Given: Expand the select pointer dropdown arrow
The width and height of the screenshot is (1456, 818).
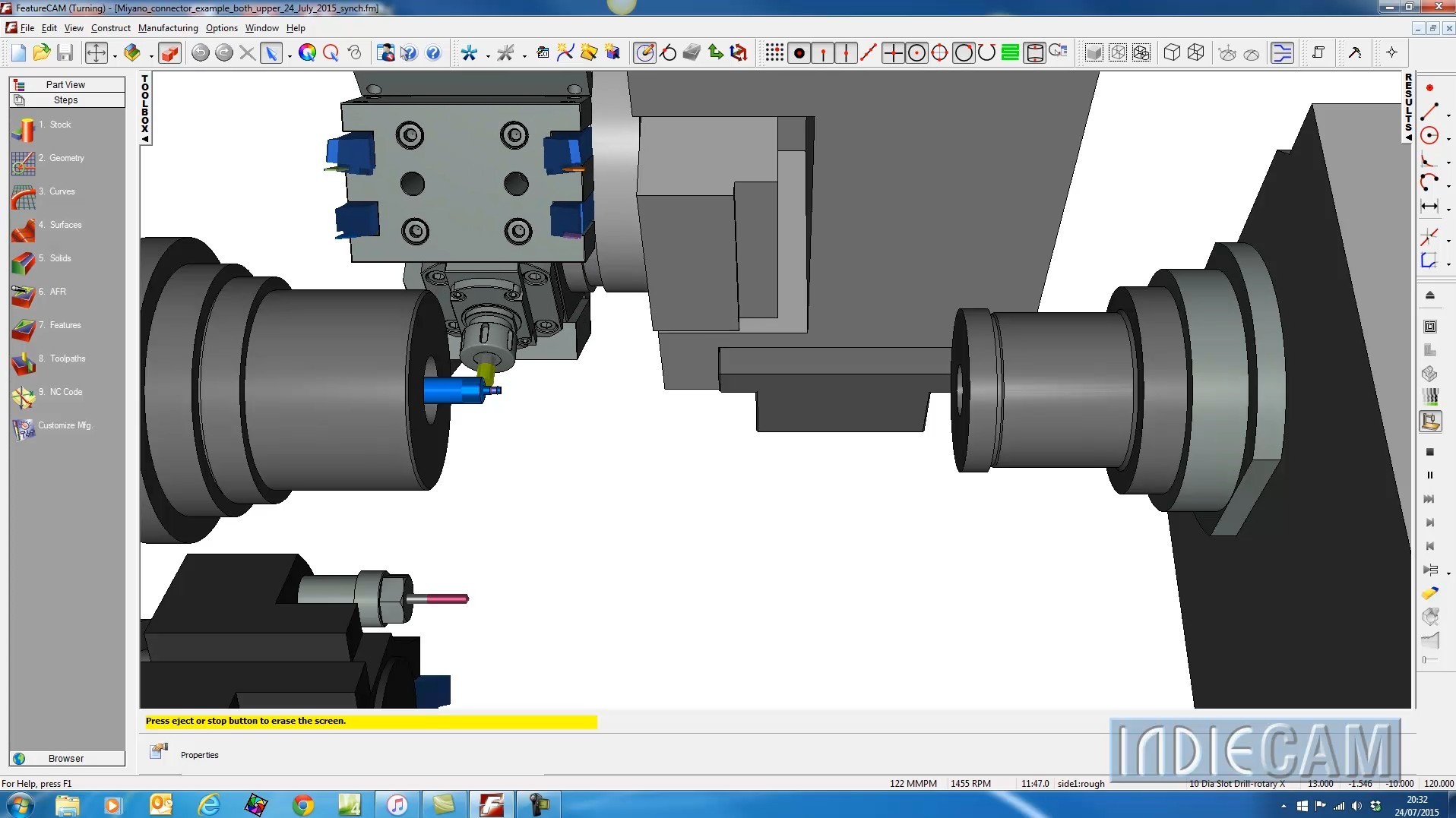Looking at the screenshot, I should [x=290, y=55].
